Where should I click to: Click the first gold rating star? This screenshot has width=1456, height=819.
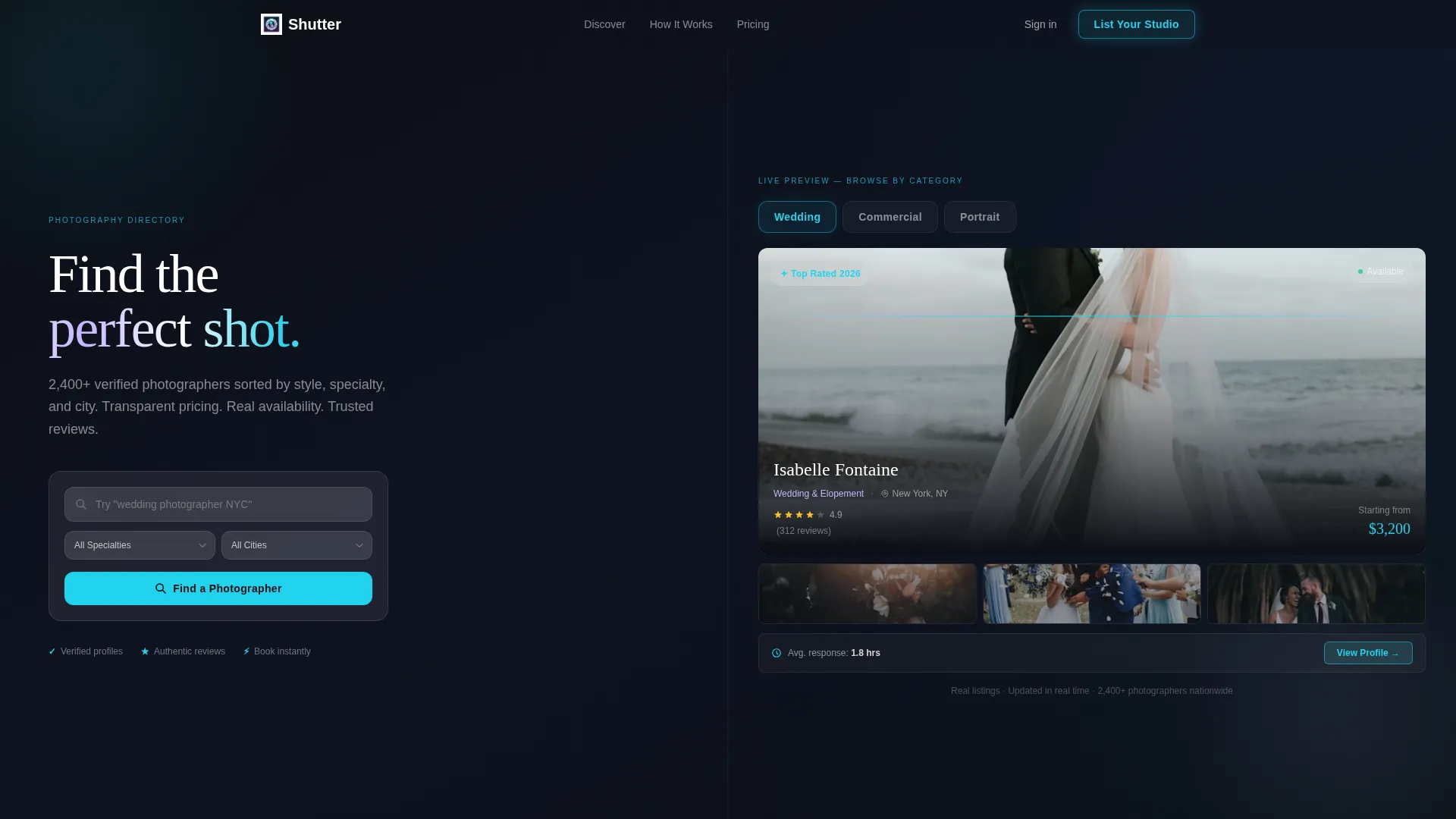778,515
